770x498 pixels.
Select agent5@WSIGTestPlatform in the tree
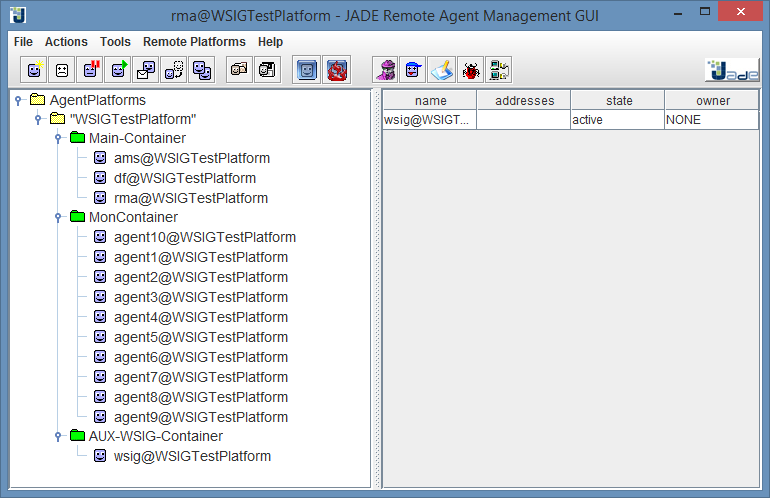[x=201, y=337]
